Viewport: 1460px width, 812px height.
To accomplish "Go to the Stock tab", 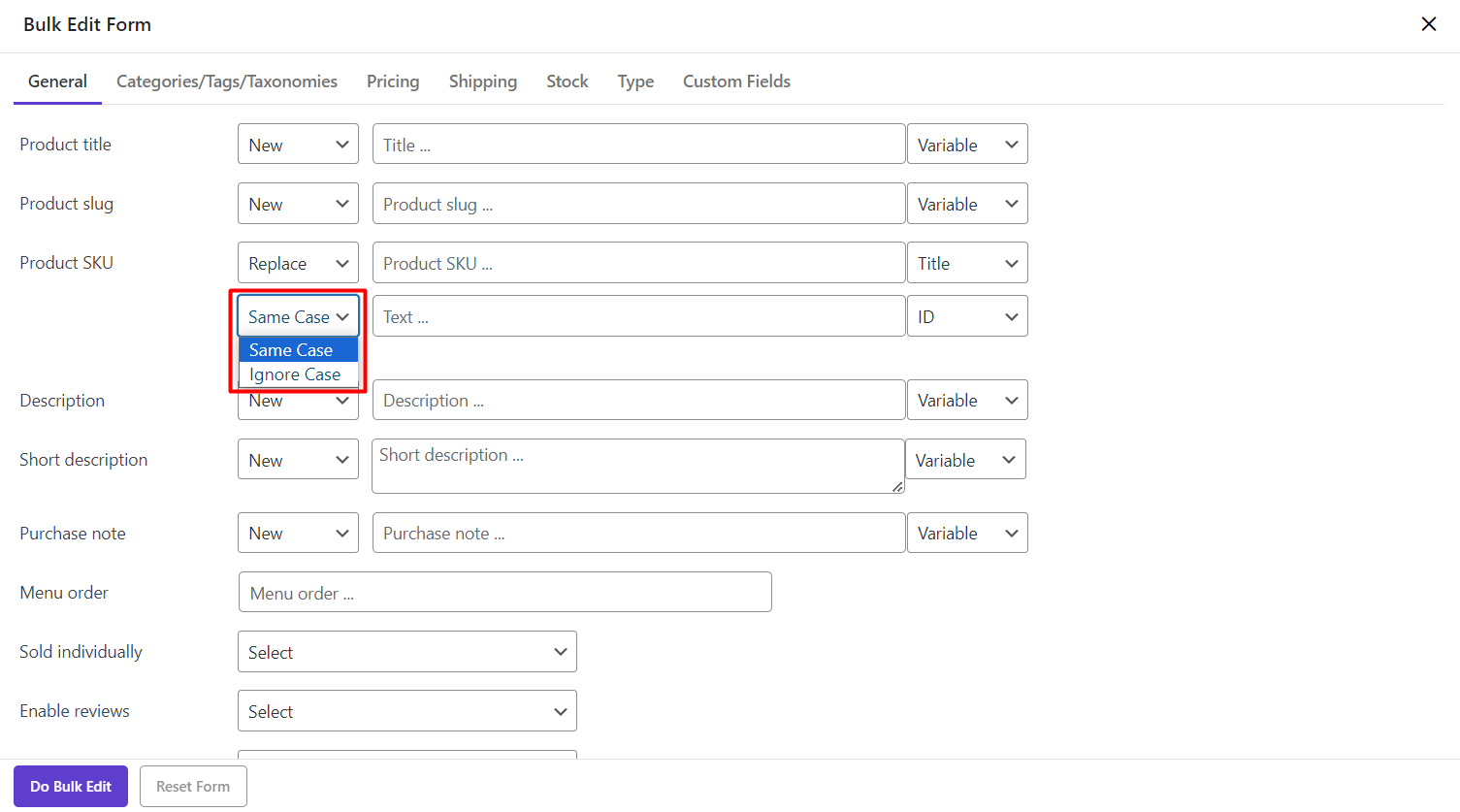I will click(568, 81).
